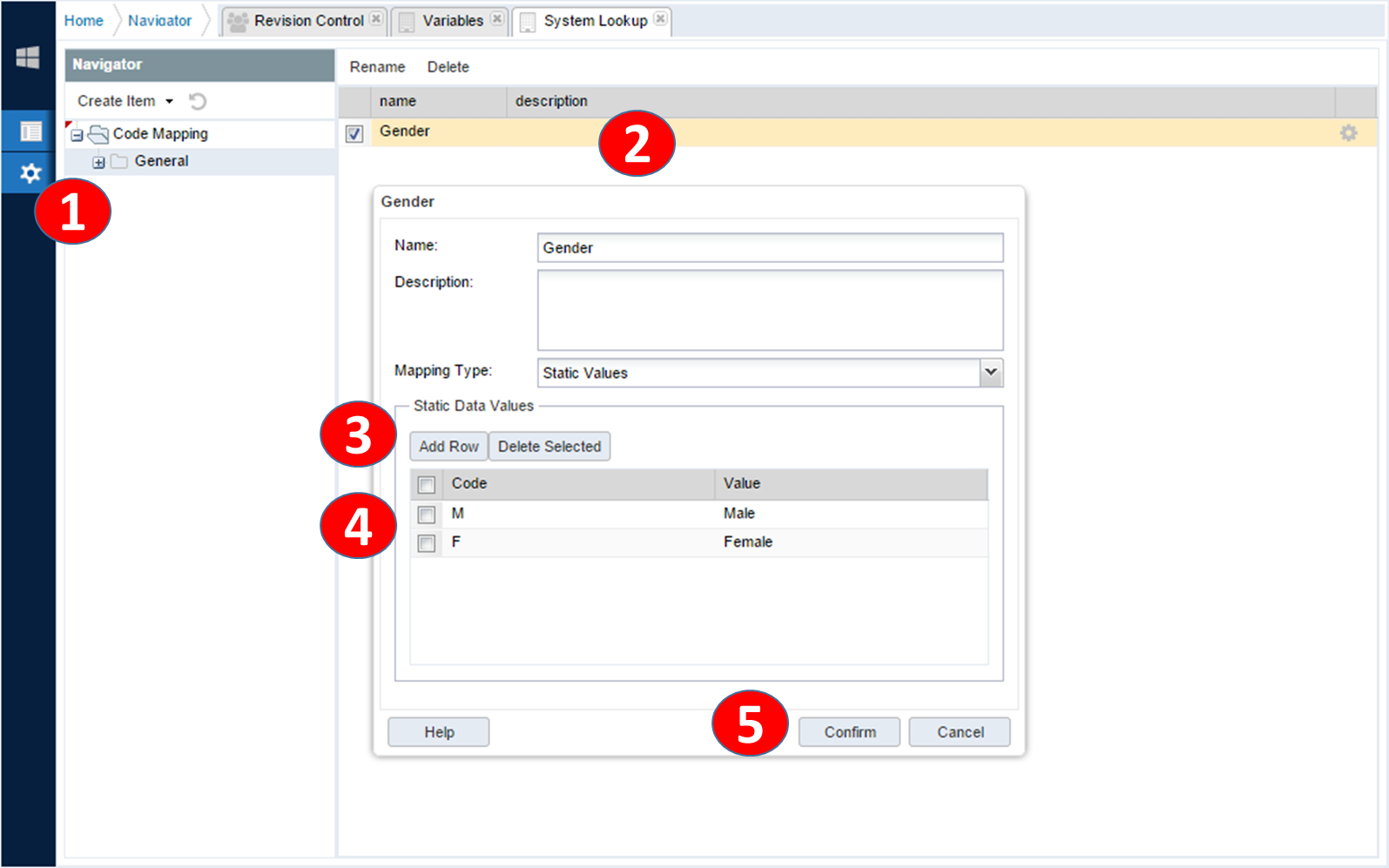Go to the Home breadcrumb
The height and width of the screenshot is (868, 1389).
84,20
